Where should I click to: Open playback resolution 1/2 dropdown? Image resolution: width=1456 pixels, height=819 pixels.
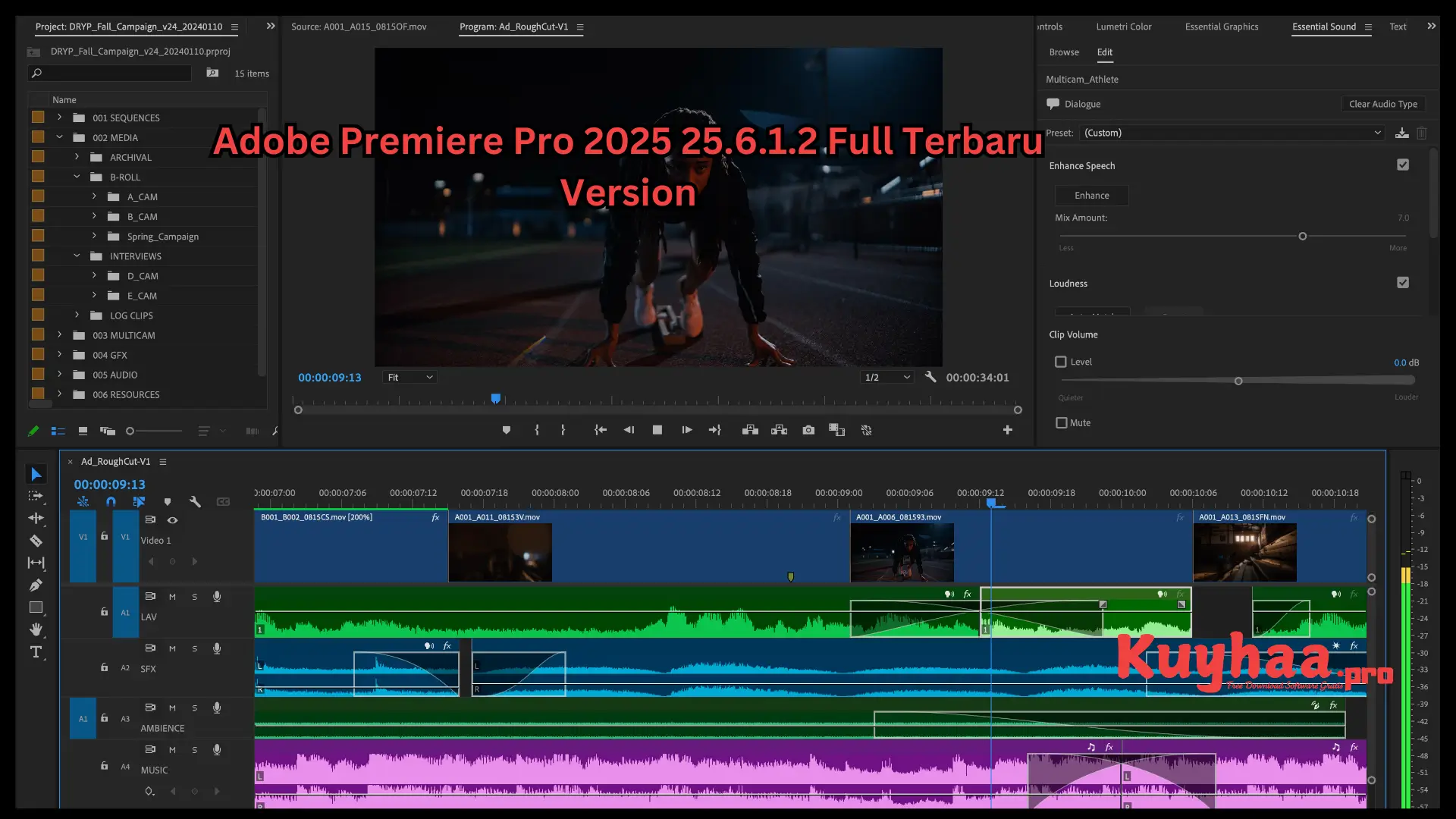click(887, 377)
